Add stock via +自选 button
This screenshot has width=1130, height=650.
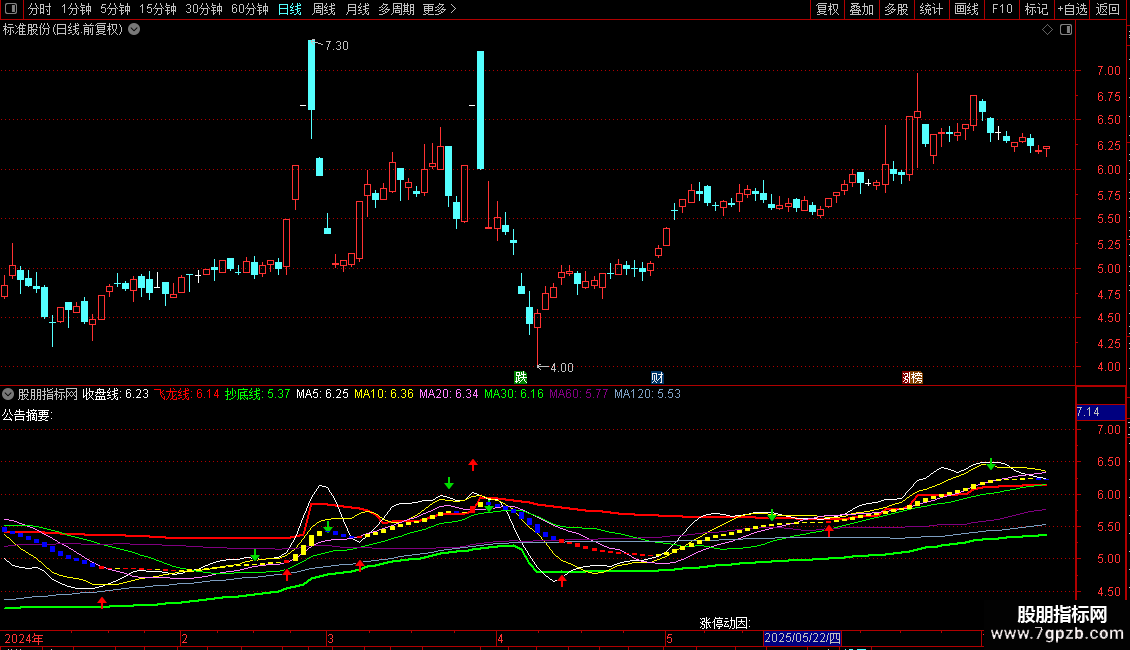click(x=1072, y=9)
